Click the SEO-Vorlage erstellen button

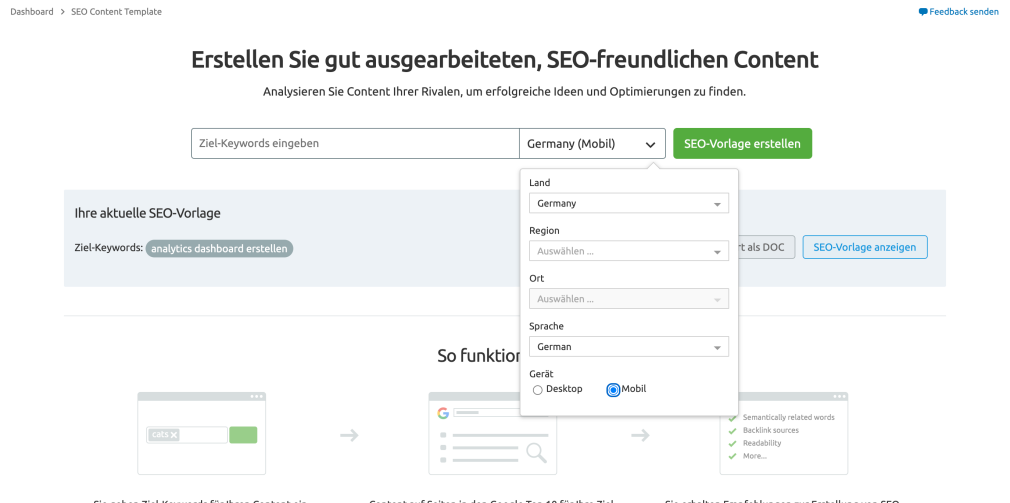(742, 143)
